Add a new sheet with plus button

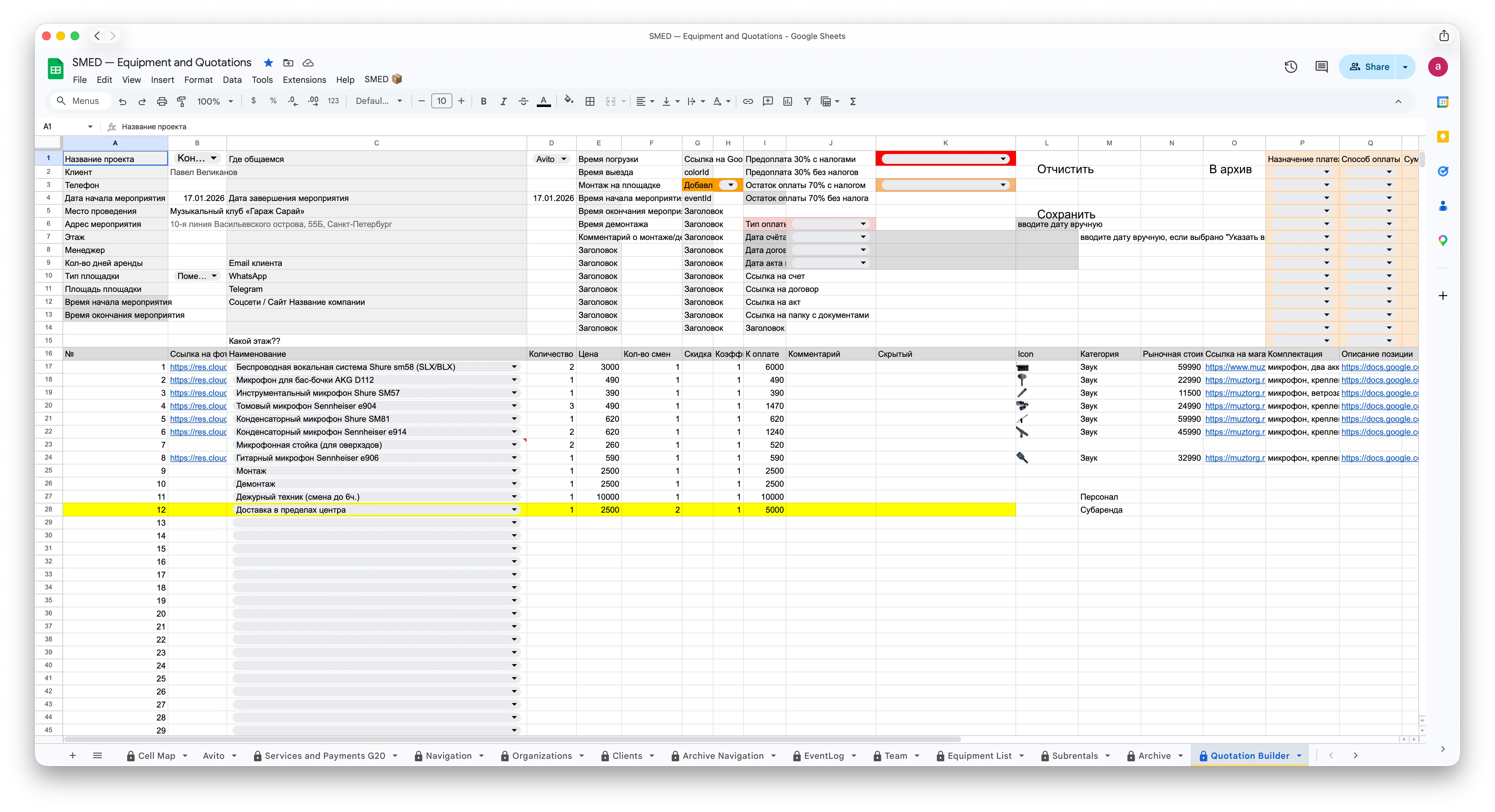pyautogui.click(x=72, y=755)
